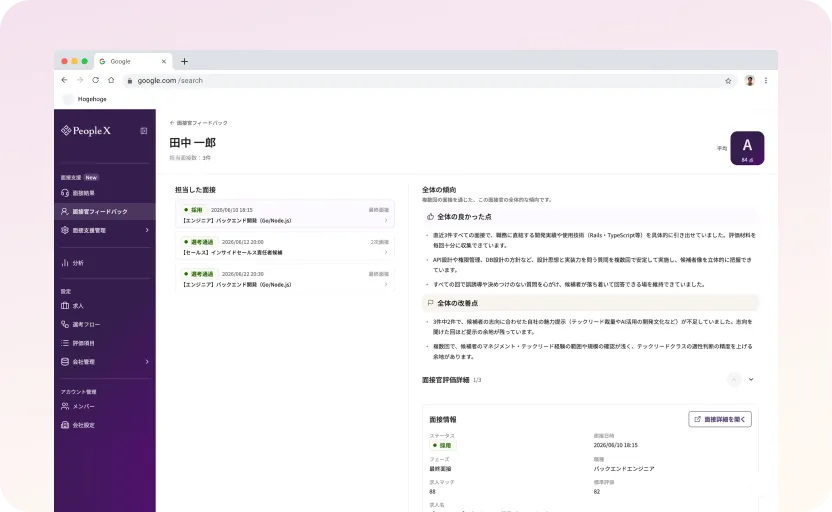Viewport: 832px width, 512px height.
Task: Expand 面接支援管理 submenu chevron
Action: 147,230
